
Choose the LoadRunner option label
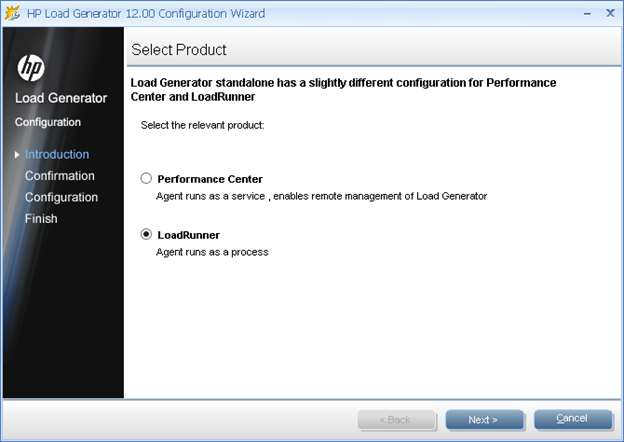189,235
